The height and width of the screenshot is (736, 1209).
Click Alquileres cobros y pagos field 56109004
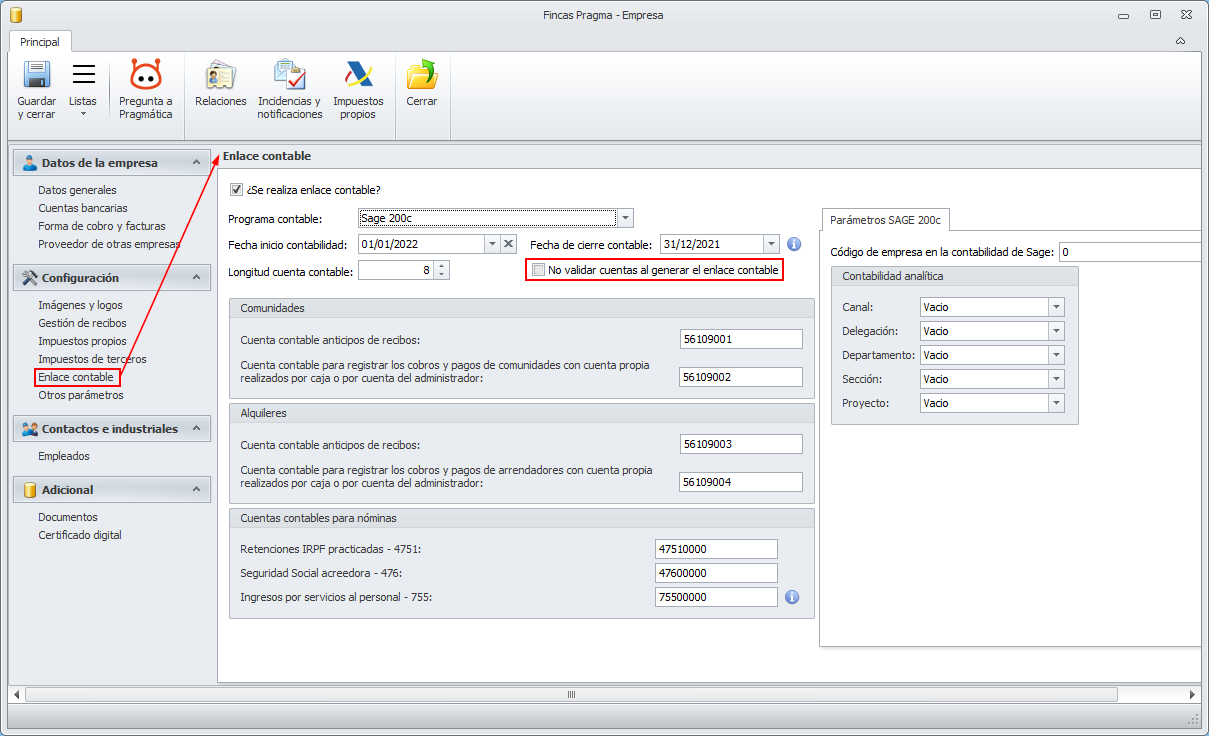tap(740, 482)
